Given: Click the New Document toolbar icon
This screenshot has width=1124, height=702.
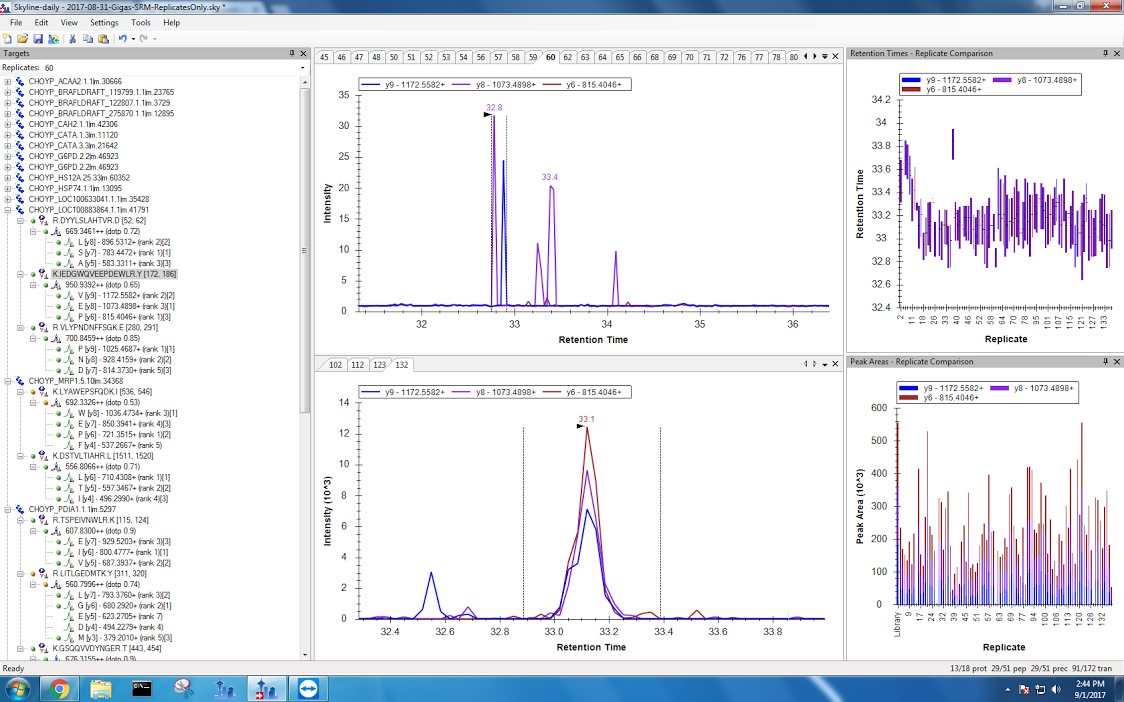Looking at the screenshot, I should pyautogui.click(x=8, y=38).
